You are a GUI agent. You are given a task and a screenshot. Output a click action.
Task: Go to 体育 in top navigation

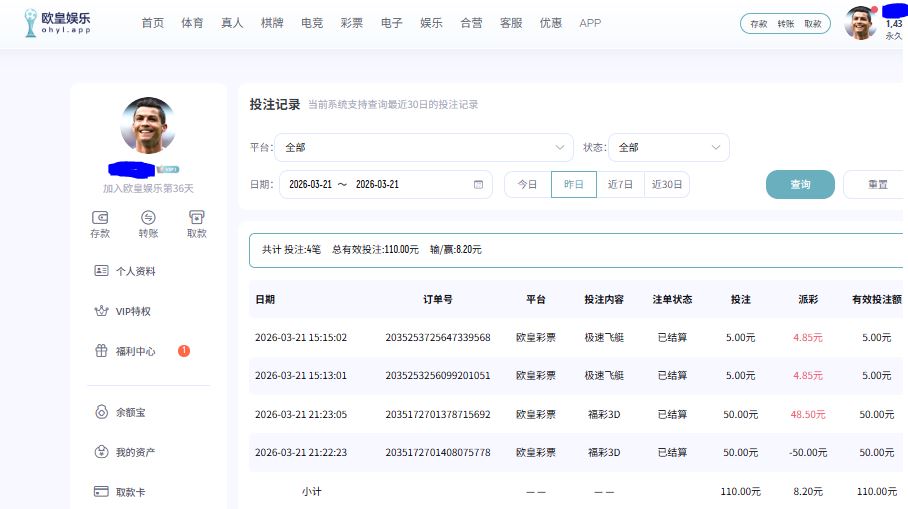[192, 22]
